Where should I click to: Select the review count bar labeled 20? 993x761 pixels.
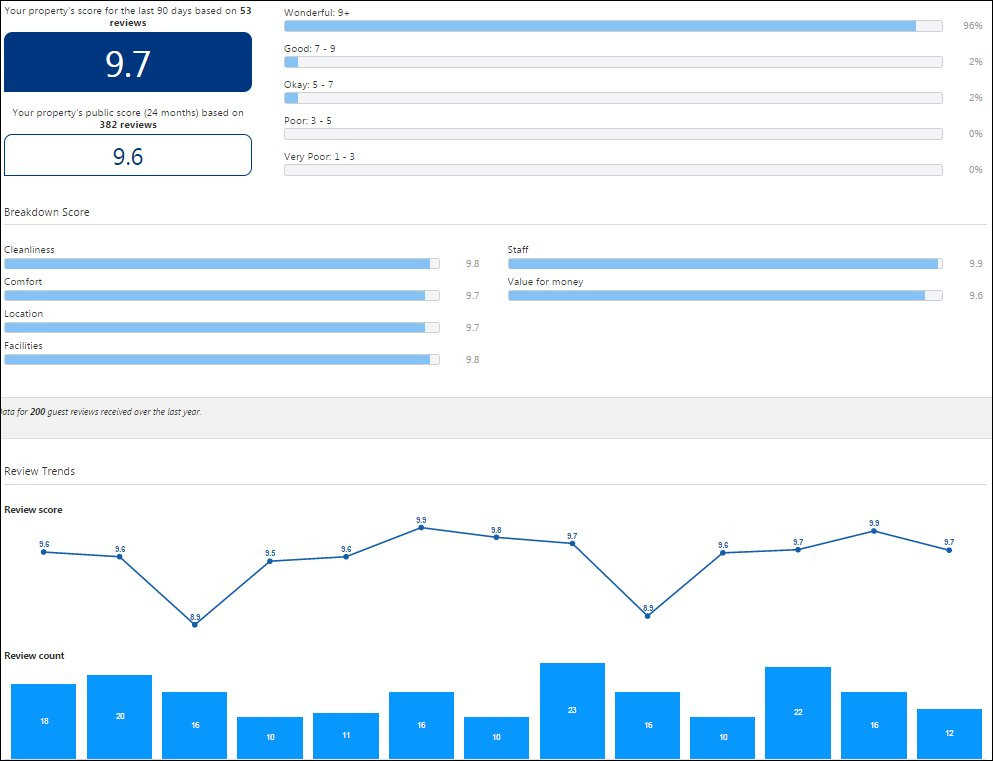click(119, 716)
